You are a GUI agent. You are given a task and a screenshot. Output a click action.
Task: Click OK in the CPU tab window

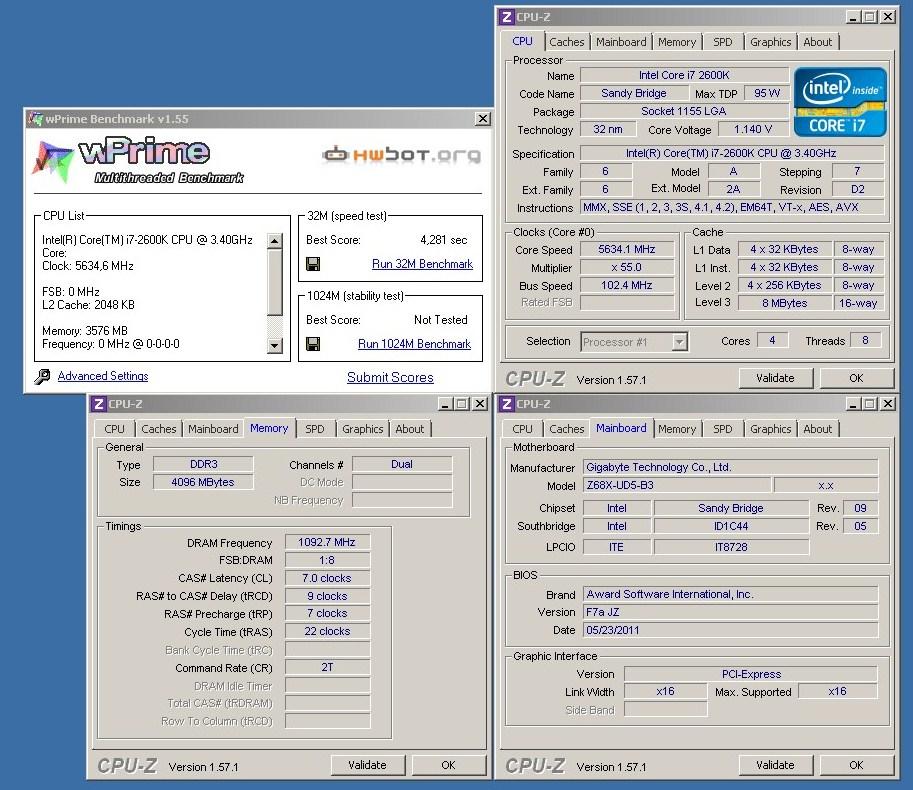[x=856, y=378]
